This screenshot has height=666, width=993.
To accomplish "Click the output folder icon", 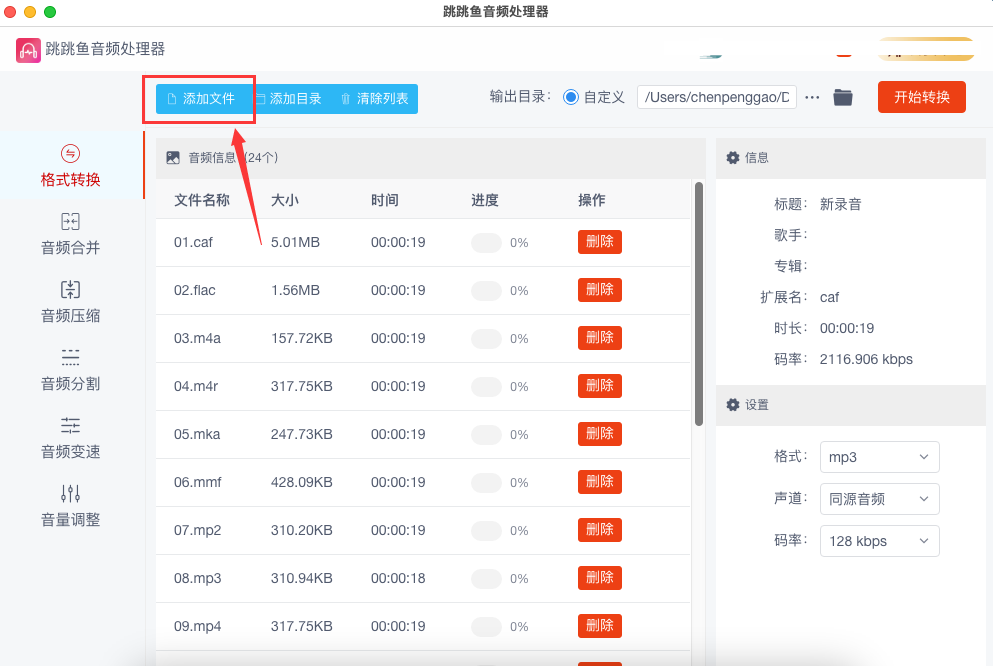I will point(843,97).
